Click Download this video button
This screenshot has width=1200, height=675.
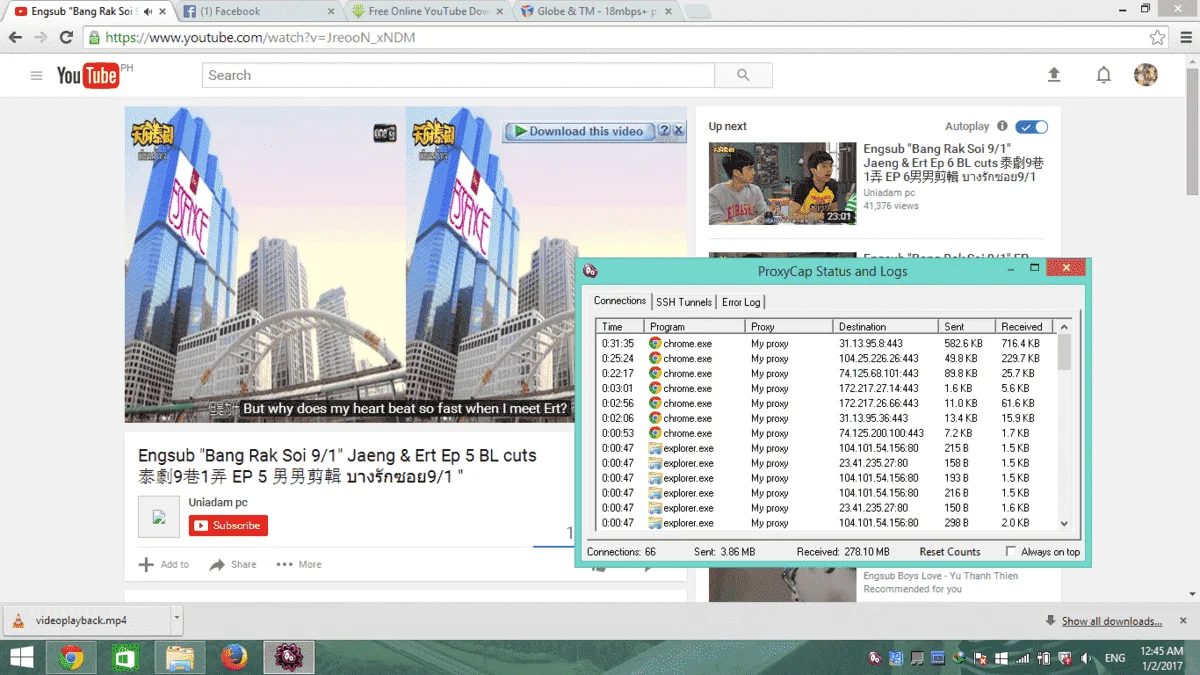coord(579,131)
